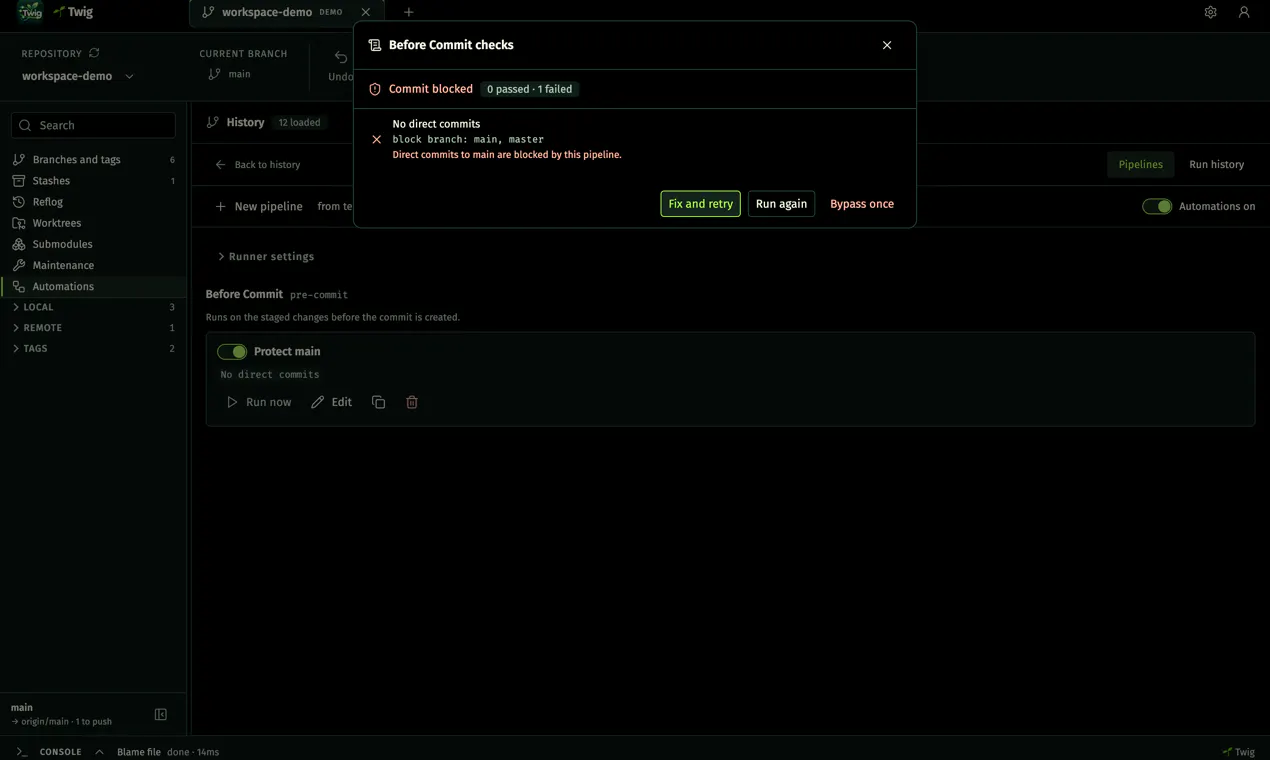Click the History heading
This screenshot has height=760, width=1270.
click(245, 123)
